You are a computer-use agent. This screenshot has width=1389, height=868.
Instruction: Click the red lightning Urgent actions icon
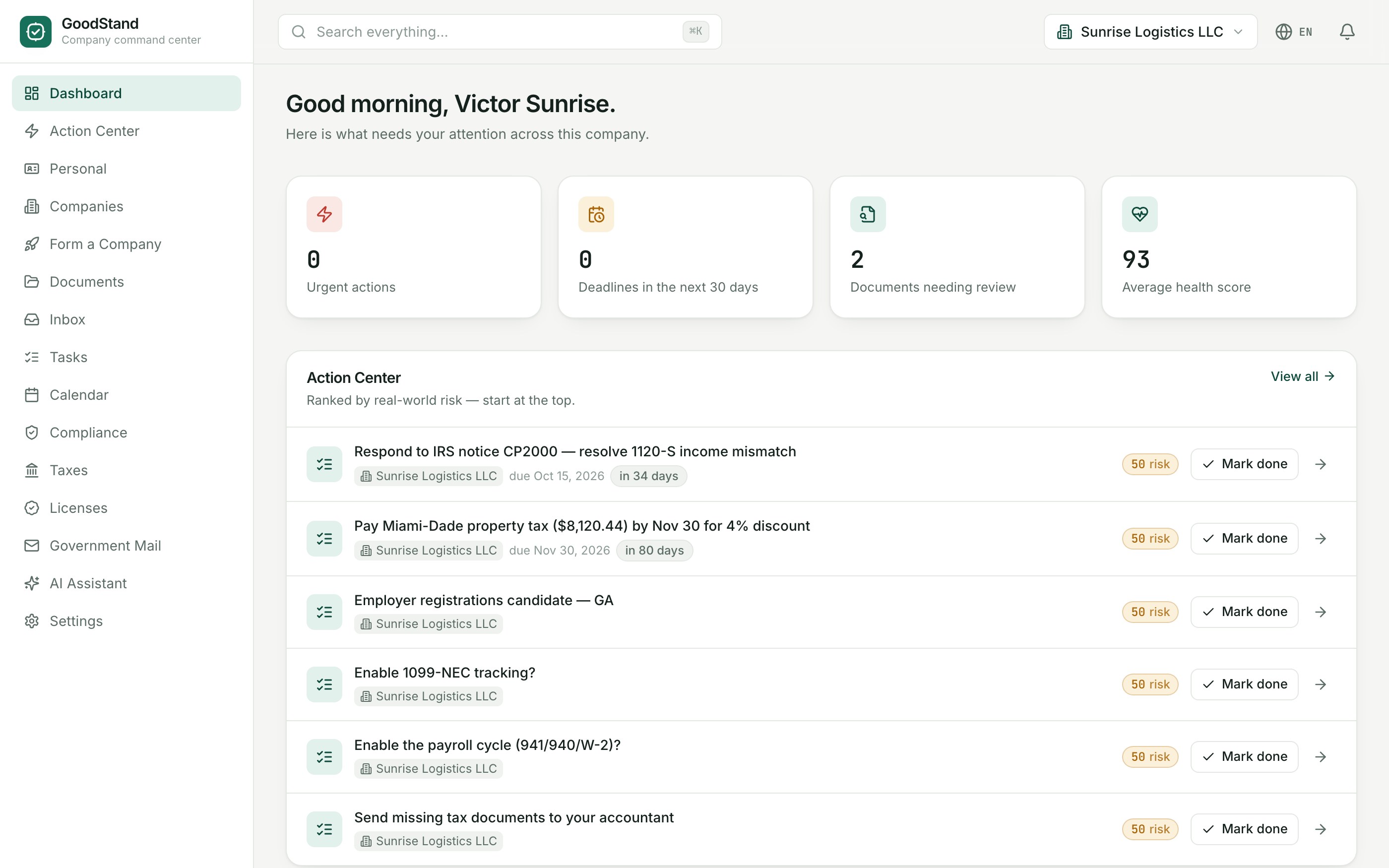(x=324, y=214)
